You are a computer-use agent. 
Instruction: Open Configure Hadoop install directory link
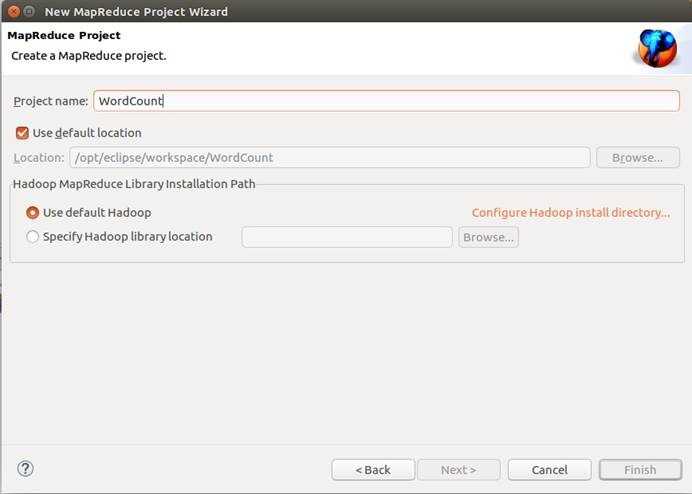click(570, 213)
